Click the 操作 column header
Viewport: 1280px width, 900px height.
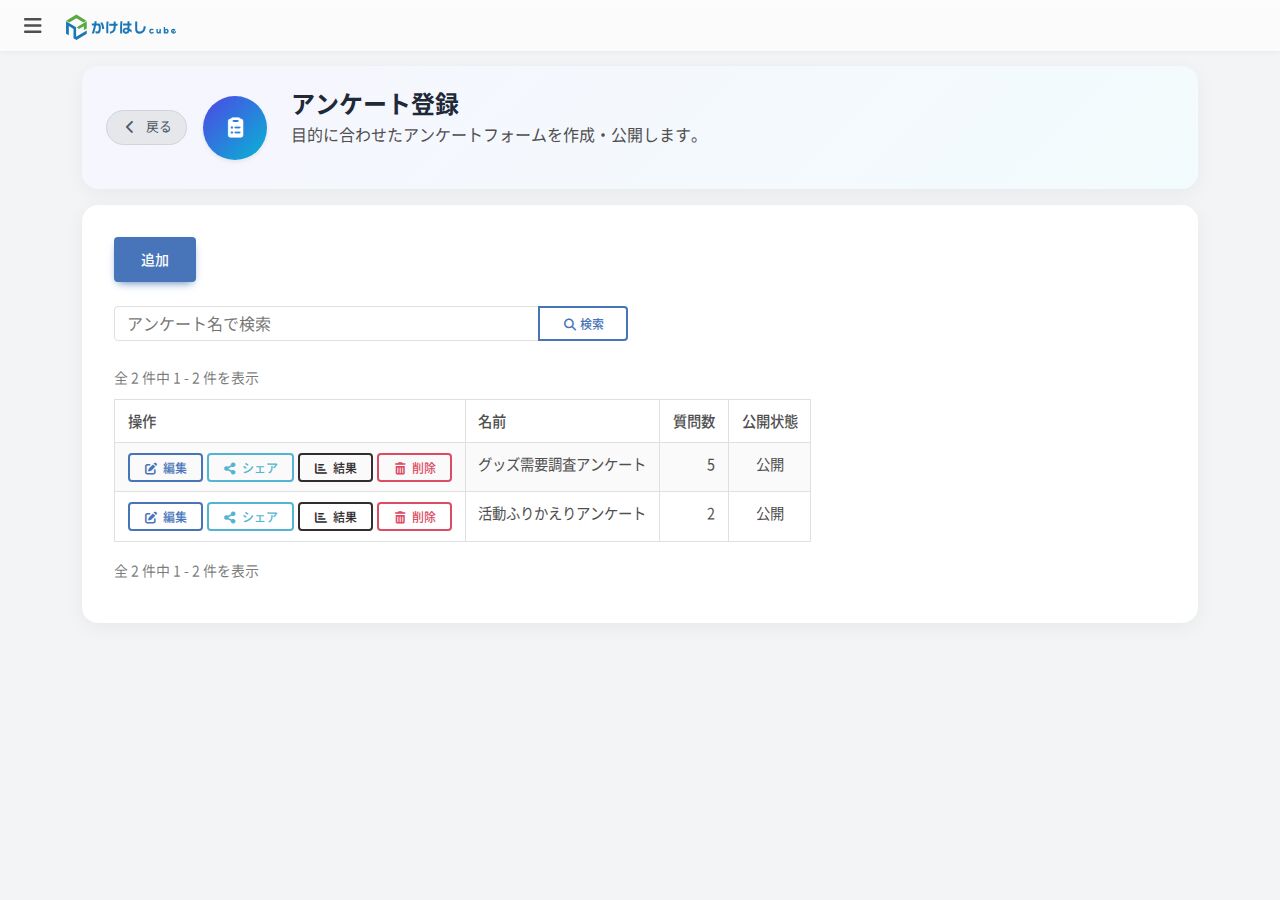click(x=290, y=421)
